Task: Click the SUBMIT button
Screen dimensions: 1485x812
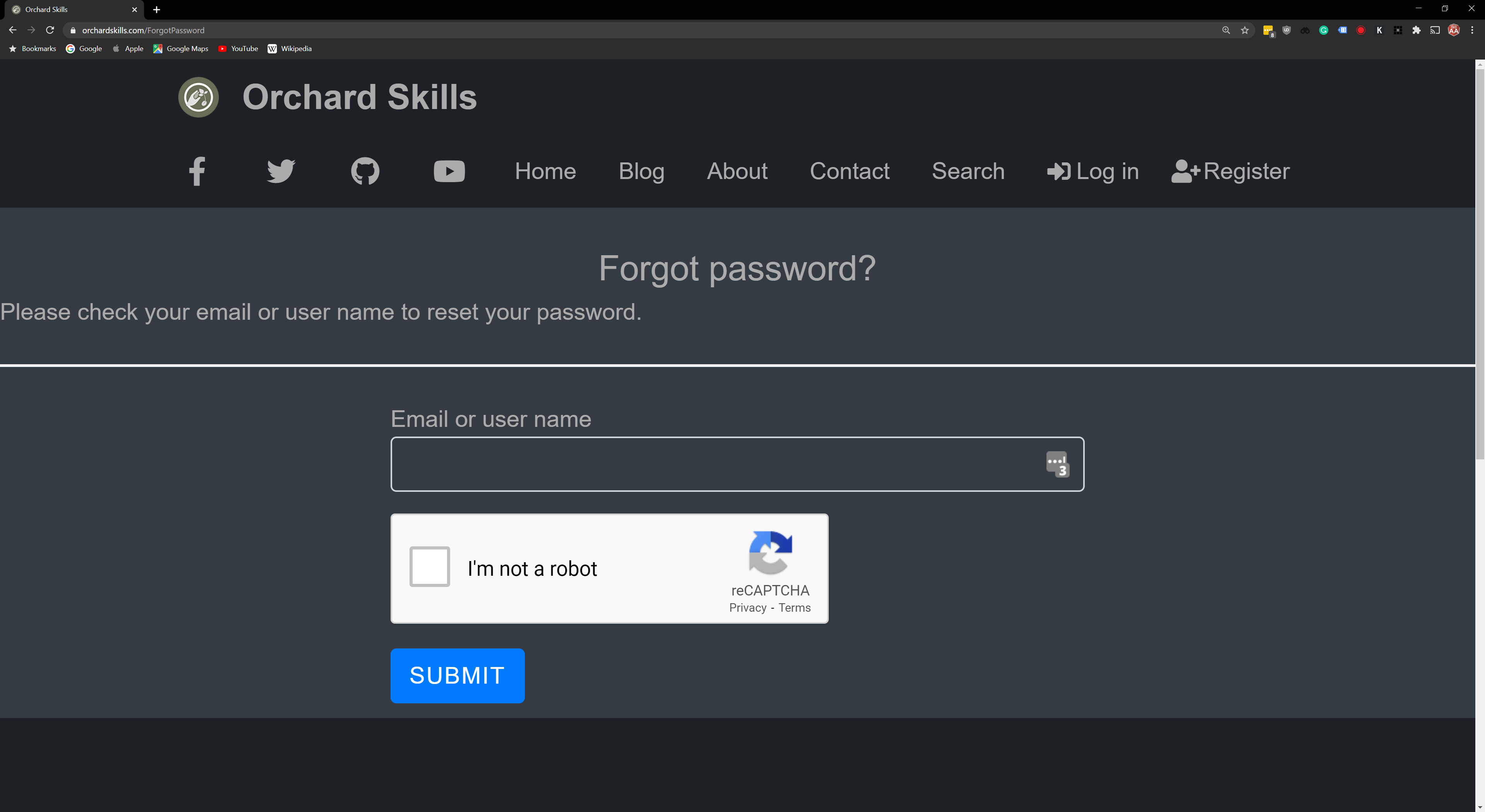Action: click(458, 676)
